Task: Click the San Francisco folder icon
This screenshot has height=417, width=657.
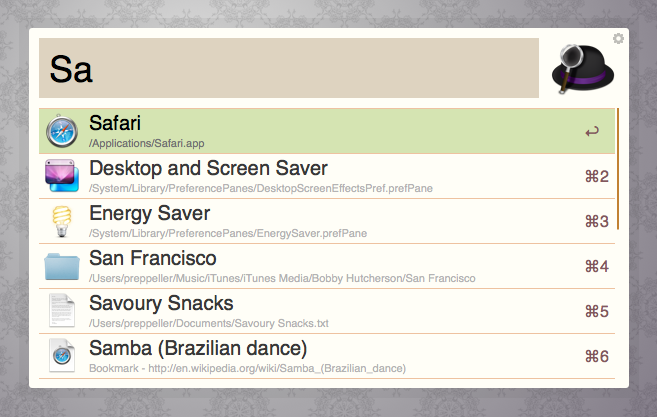Action: 62,266
